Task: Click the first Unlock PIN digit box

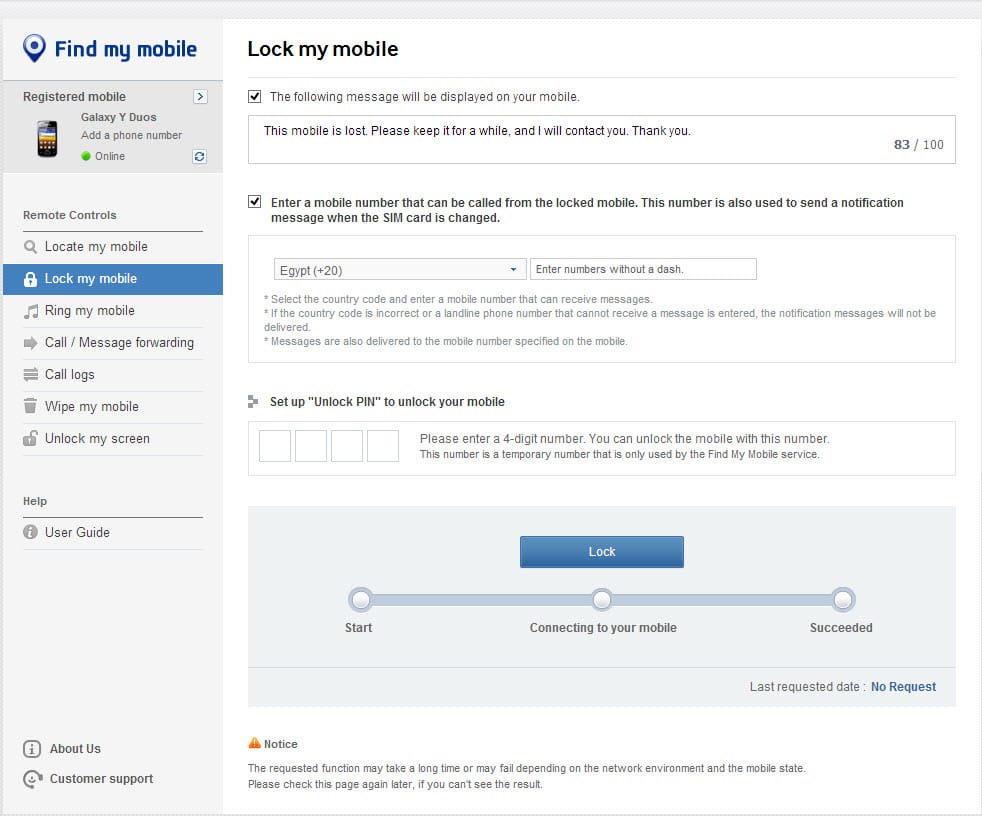Action: click(x=275, y=446)
